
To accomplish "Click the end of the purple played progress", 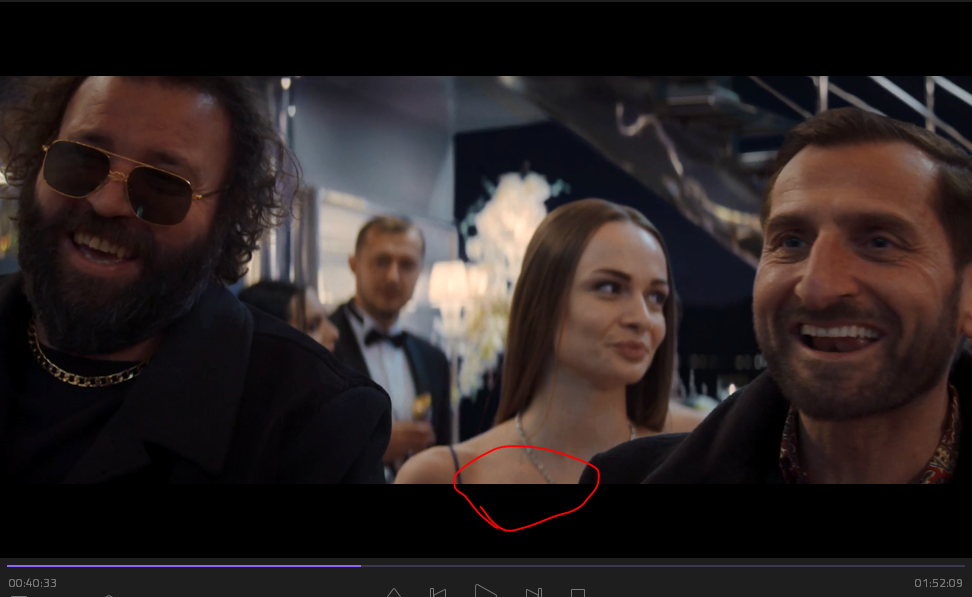I will click(x=360, y=566).
